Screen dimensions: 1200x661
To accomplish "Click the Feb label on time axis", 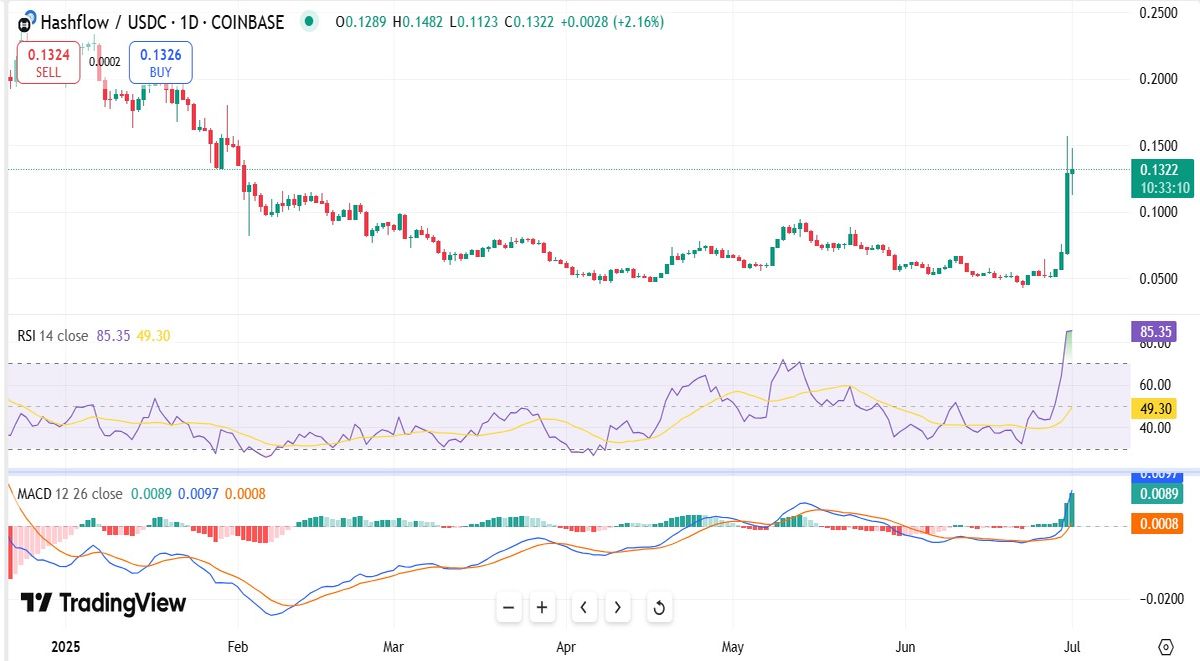I will (x=238, y=645).
